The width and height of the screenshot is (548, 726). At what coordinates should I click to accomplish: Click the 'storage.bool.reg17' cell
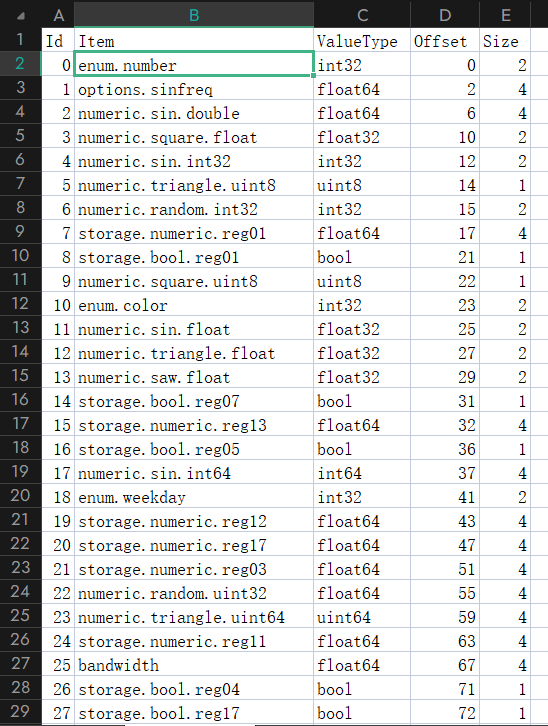[194, 713]
